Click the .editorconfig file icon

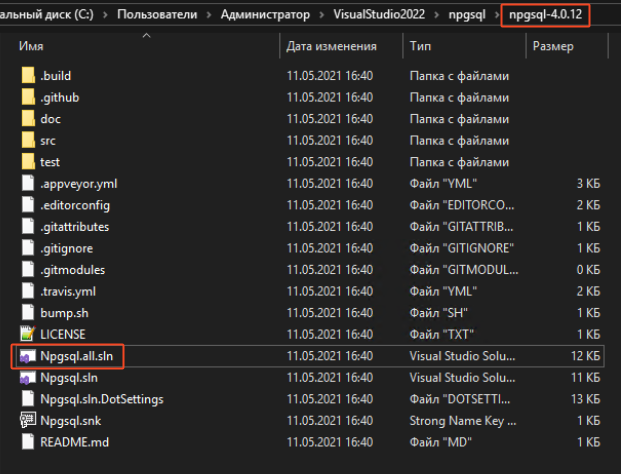pos(28,205)
